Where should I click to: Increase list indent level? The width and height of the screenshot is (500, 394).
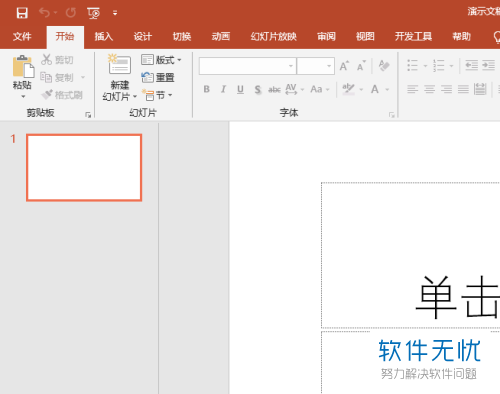click(488, 65)
